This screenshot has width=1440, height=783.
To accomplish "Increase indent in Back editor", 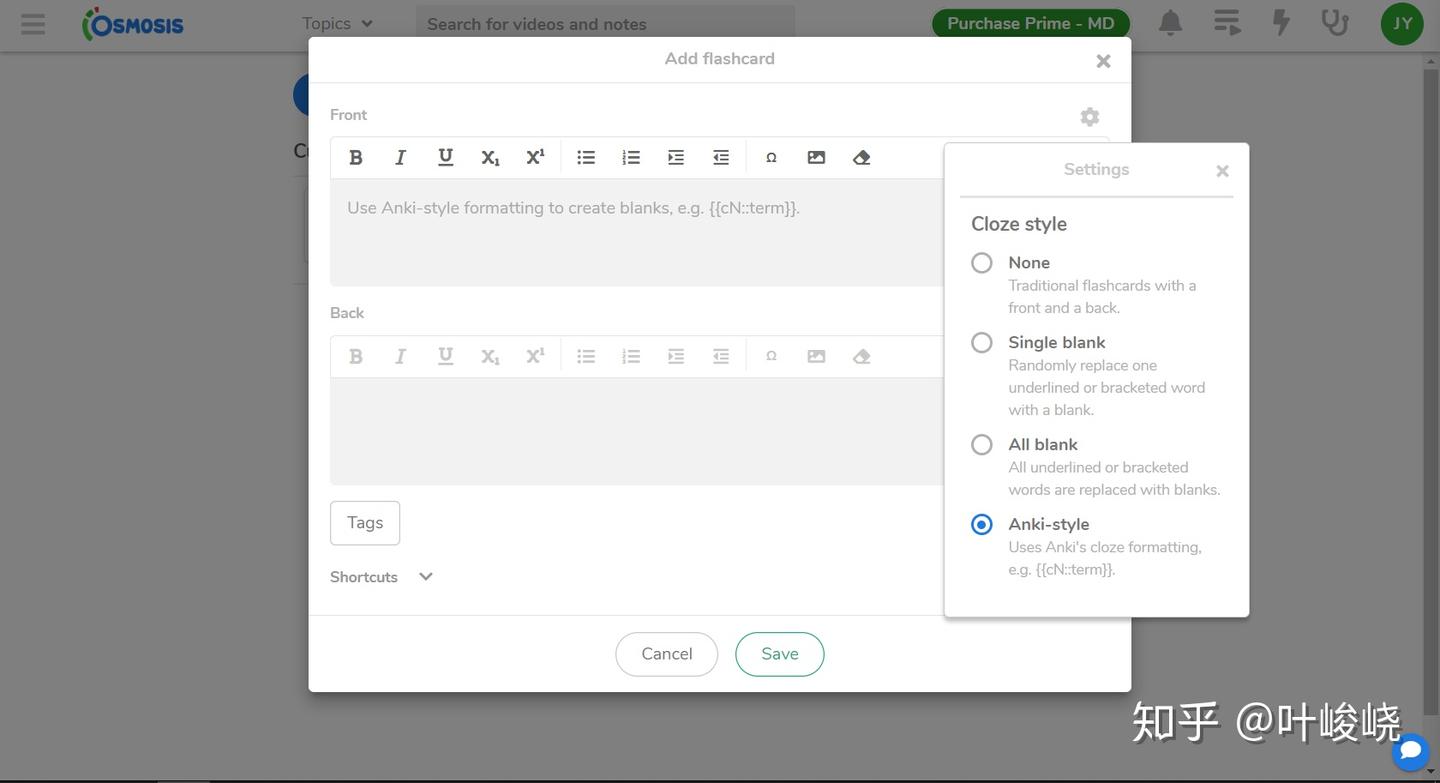I will tap(676, 356).
